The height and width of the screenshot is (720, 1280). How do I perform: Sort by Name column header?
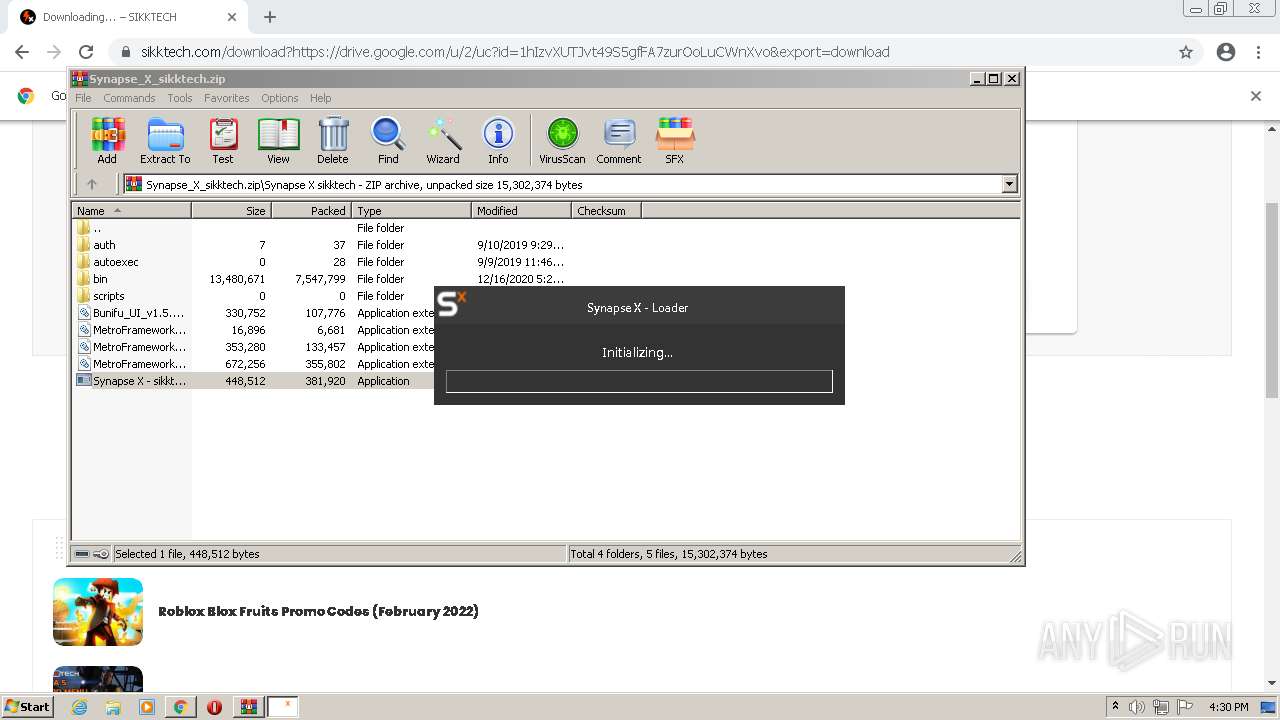click(x=131, y=210)
